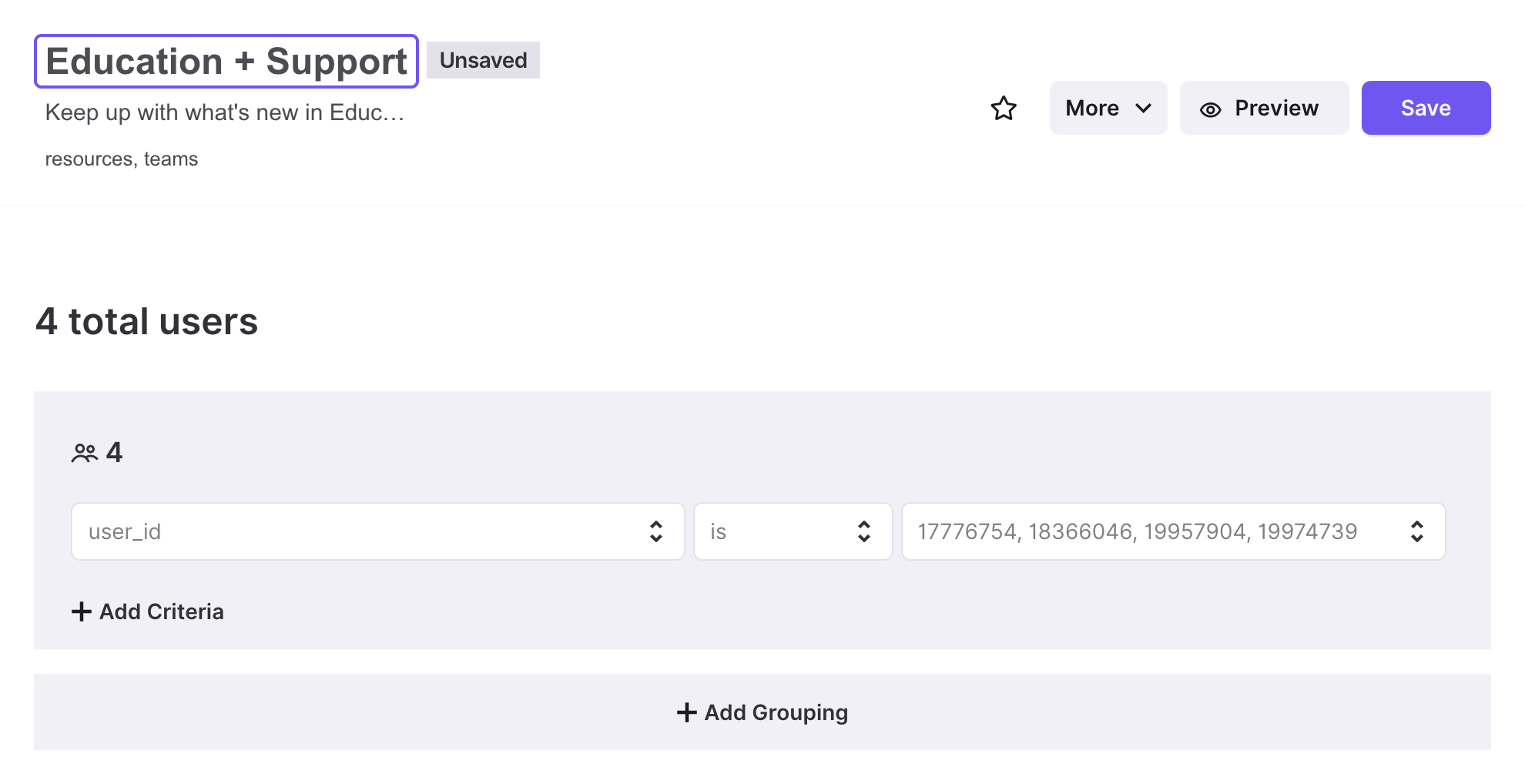Star this segment as a favorite
Image resolution: width=1525 pixels, height=784 pixels.
pyautogui.click(x=1003, y=109)
